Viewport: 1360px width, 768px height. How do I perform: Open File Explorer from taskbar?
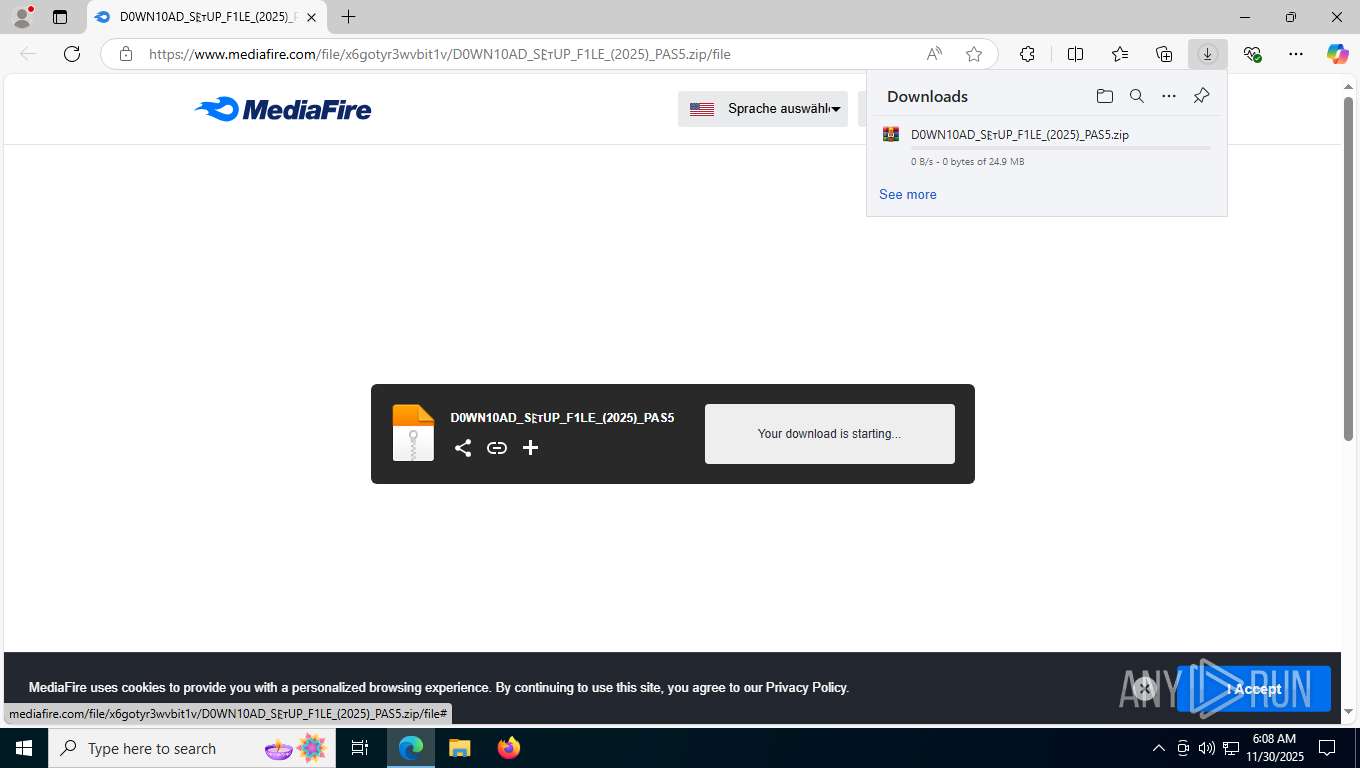click(459, 748)
